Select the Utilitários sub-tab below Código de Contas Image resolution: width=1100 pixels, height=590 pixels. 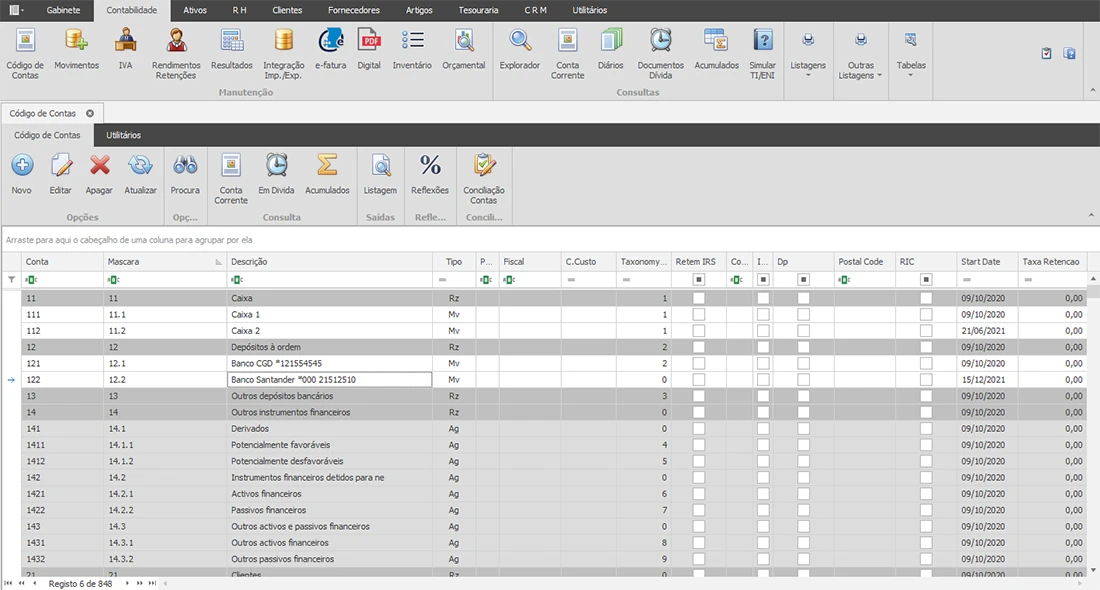click(123, 135)
